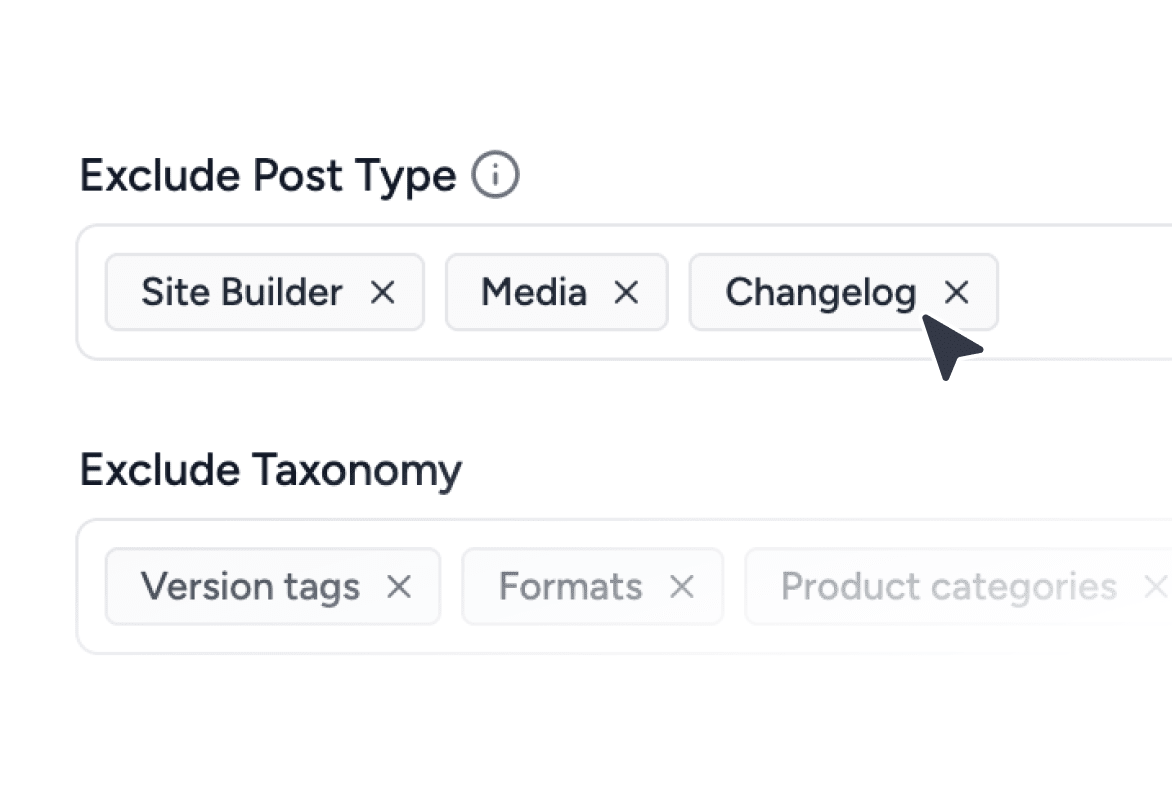Image resolution: width=1172 pixels, height=800 pixels.
Task: Click the Formats chip text
Action: [570, 587]
